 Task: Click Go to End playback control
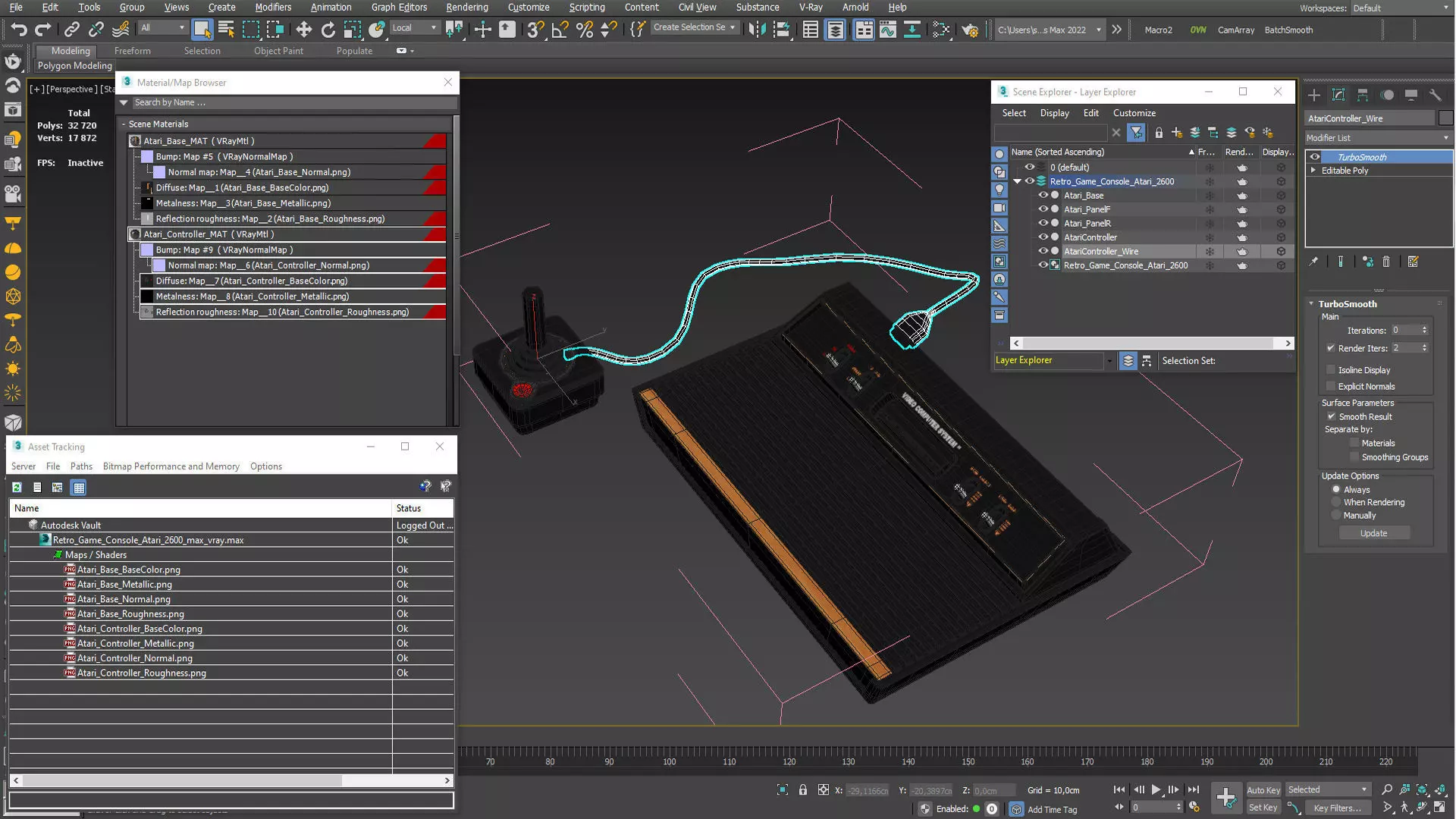1193,789
